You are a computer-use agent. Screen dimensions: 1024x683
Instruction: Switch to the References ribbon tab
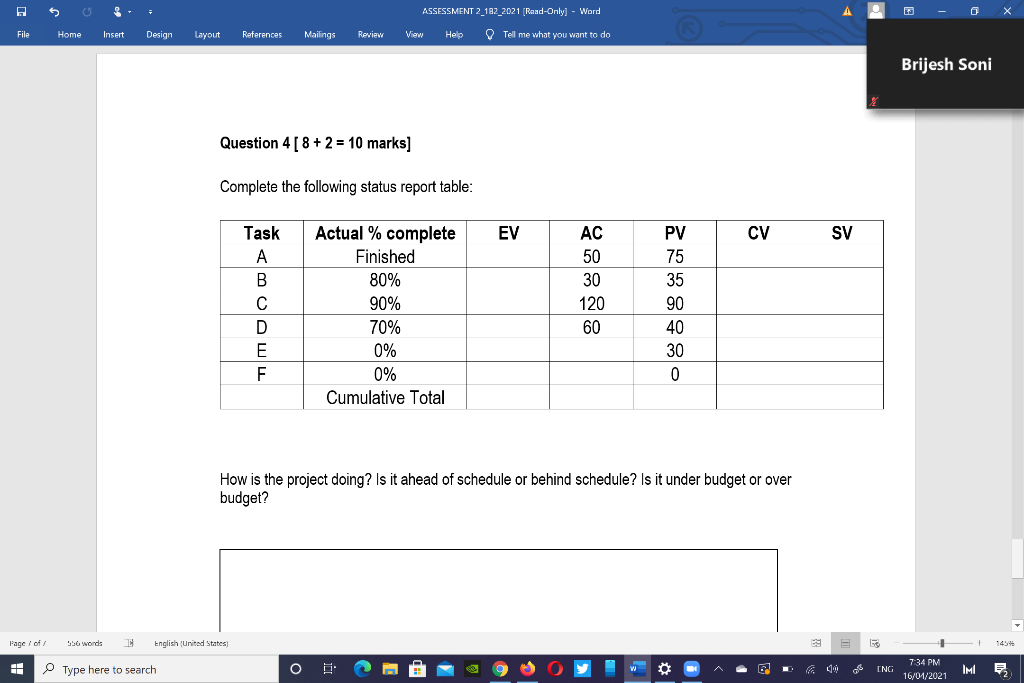pos(262,34)
